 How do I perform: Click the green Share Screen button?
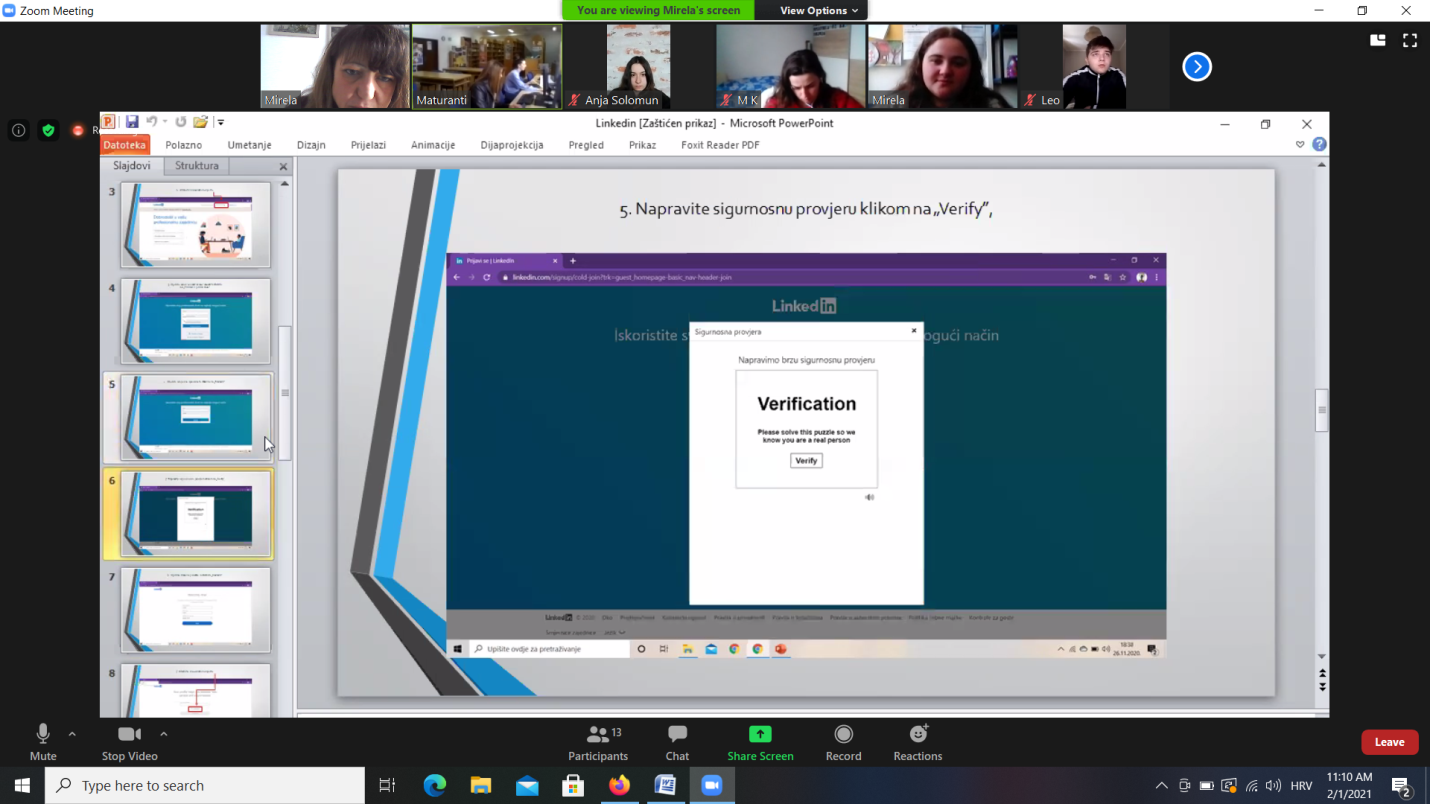[x=760, y=744]
